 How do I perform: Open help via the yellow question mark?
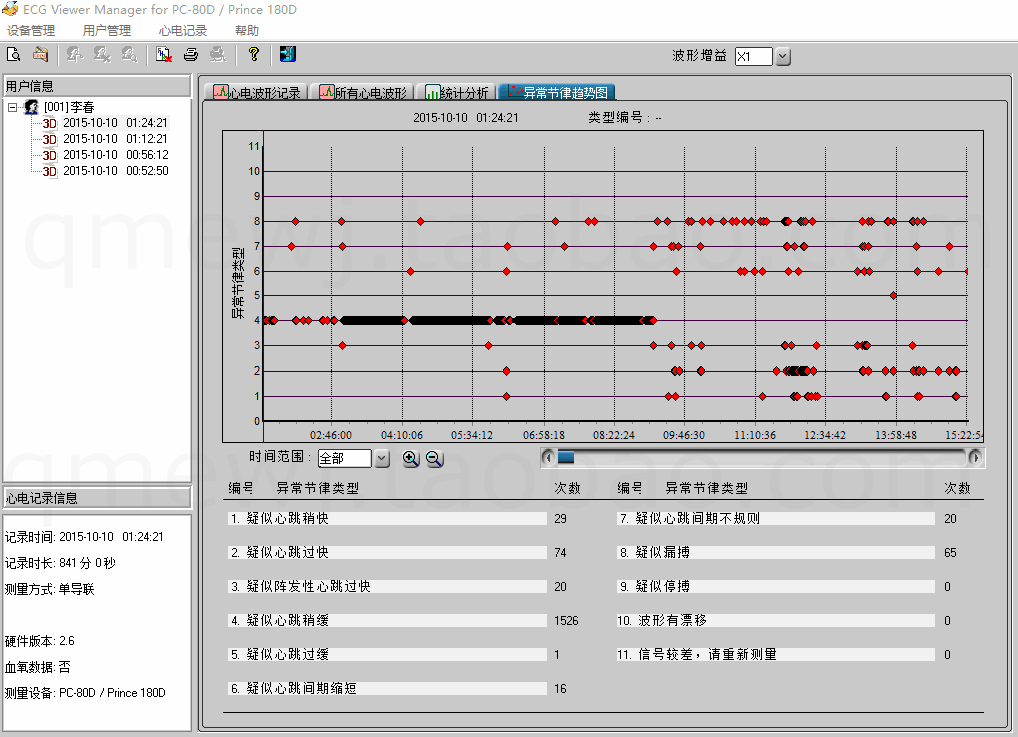tap(253, 55)
